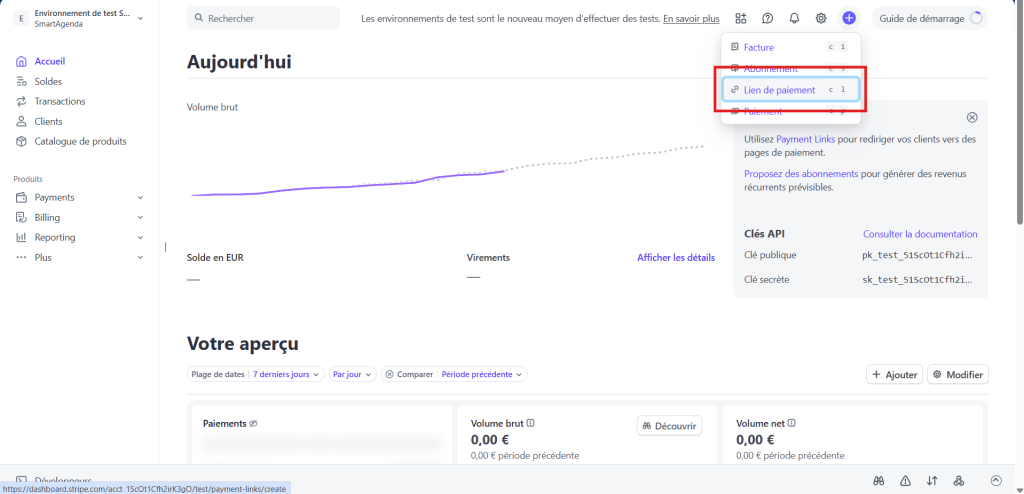Viewport: 1024px width, 494px height.
Task: Click the help question mark icon
Action: click(x=768, y=18)
